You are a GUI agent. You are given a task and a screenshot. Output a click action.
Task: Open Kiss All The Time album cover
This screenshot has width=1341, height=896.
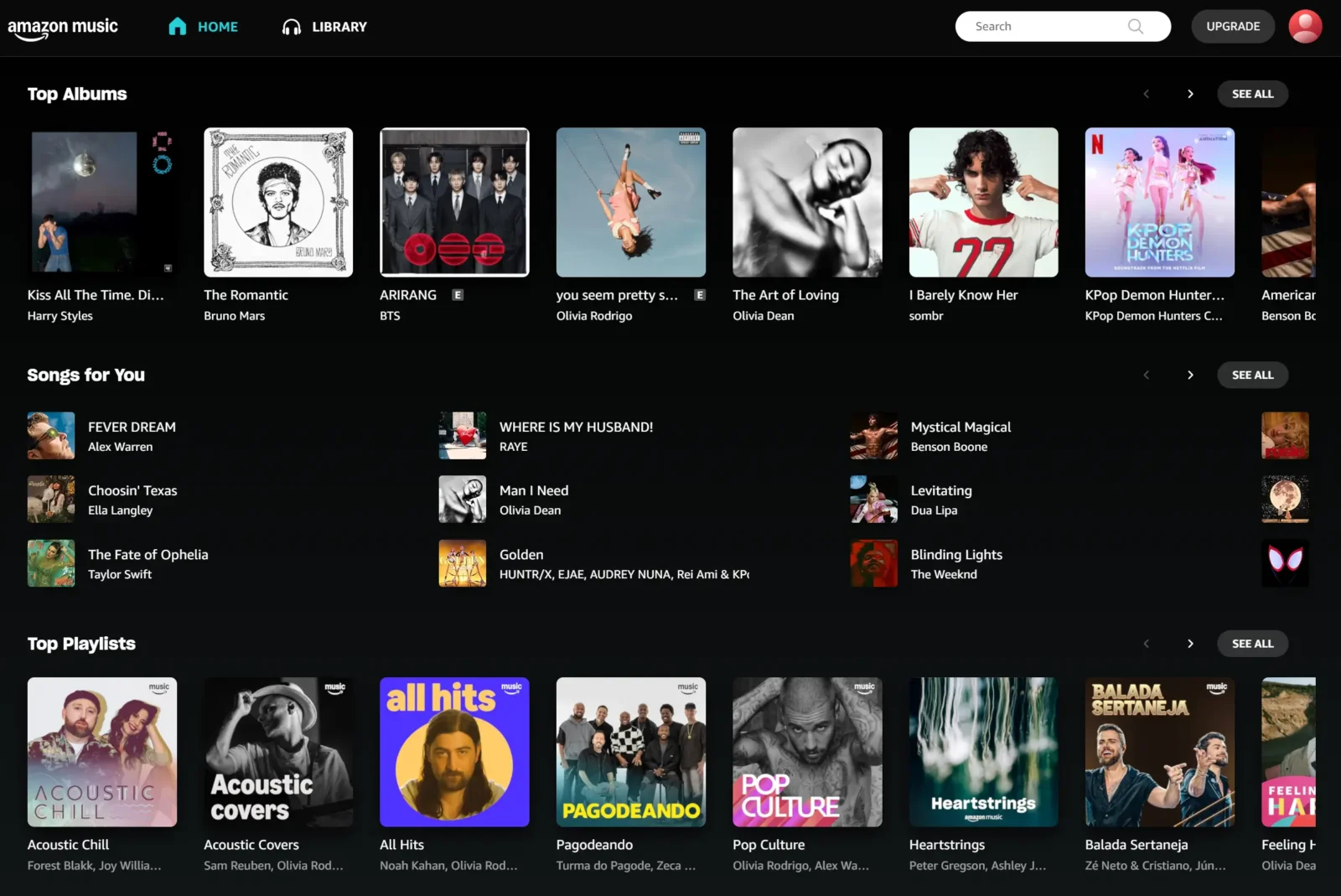point(102,202)
